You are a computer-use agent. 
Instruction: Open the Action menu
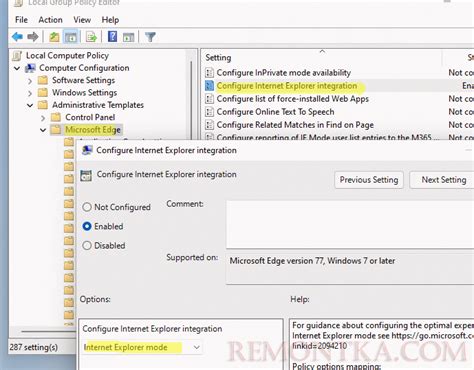click(x=50, y=20)
